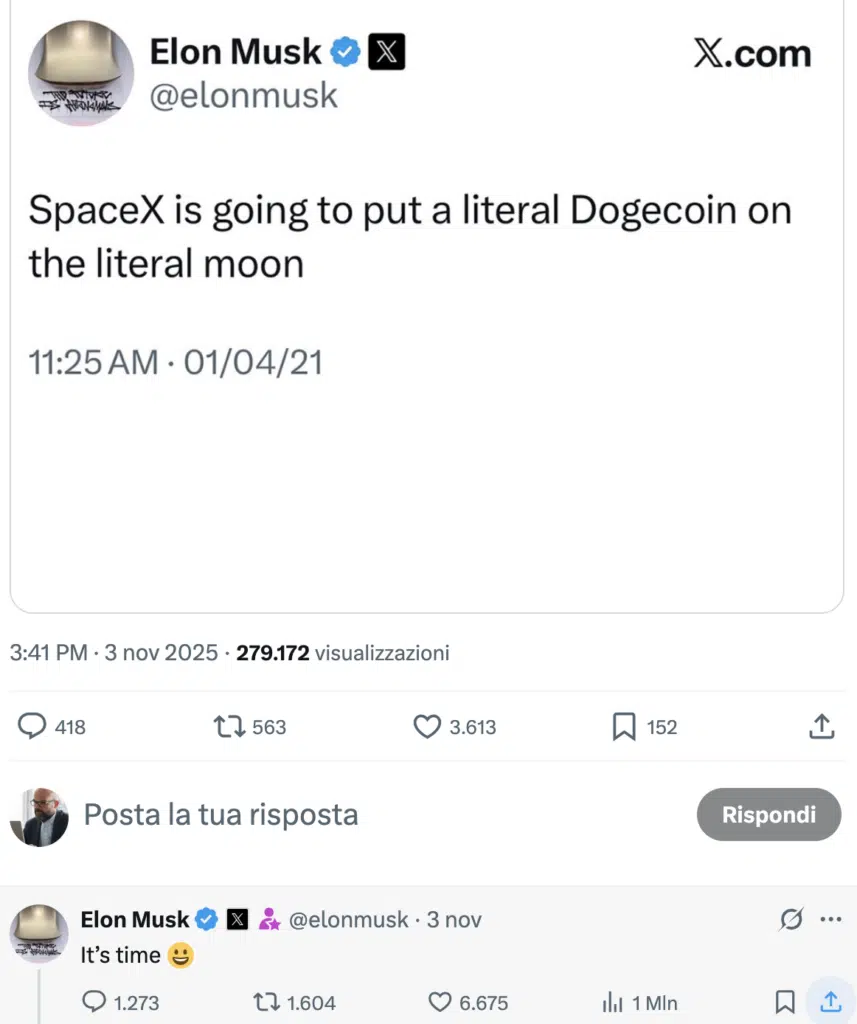View analytics for the 1 Mln views reply
Screen dimensions: 857x1024
(612, 1001)
